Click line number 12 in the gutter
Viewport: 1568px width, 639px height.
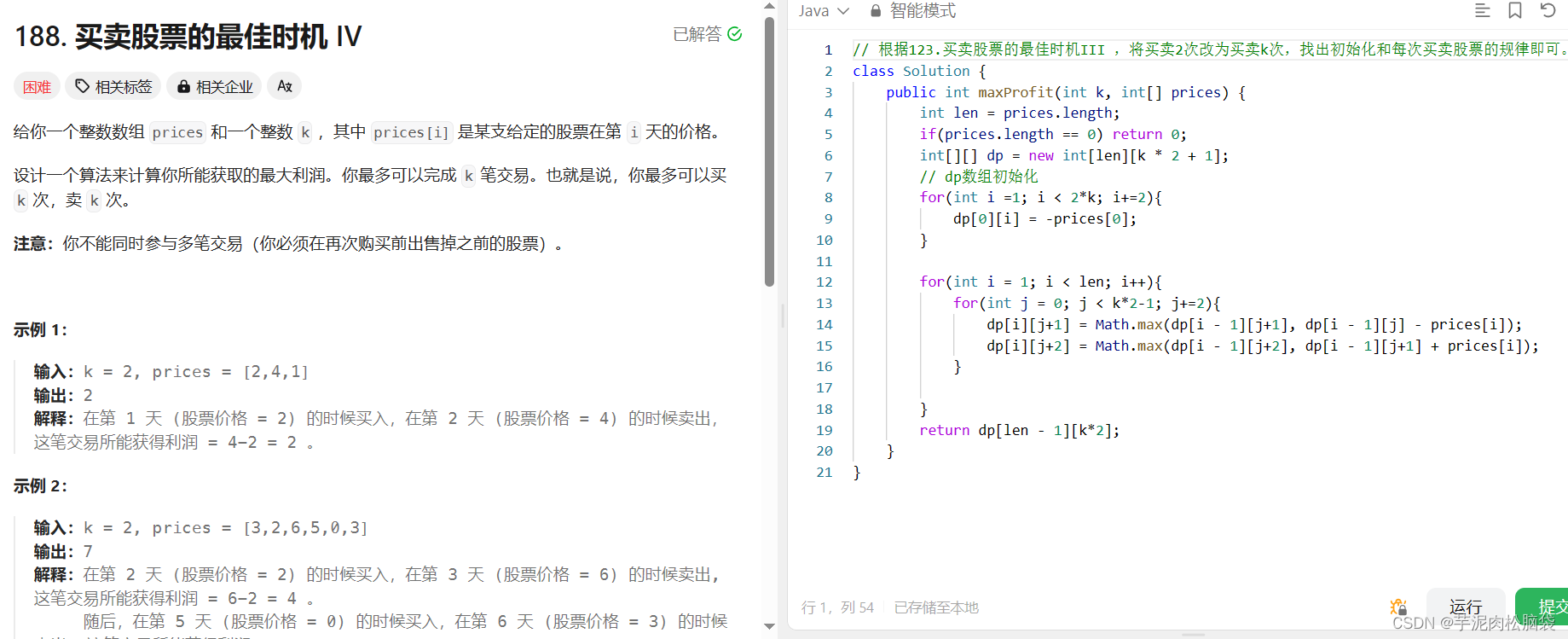(825, 282)
